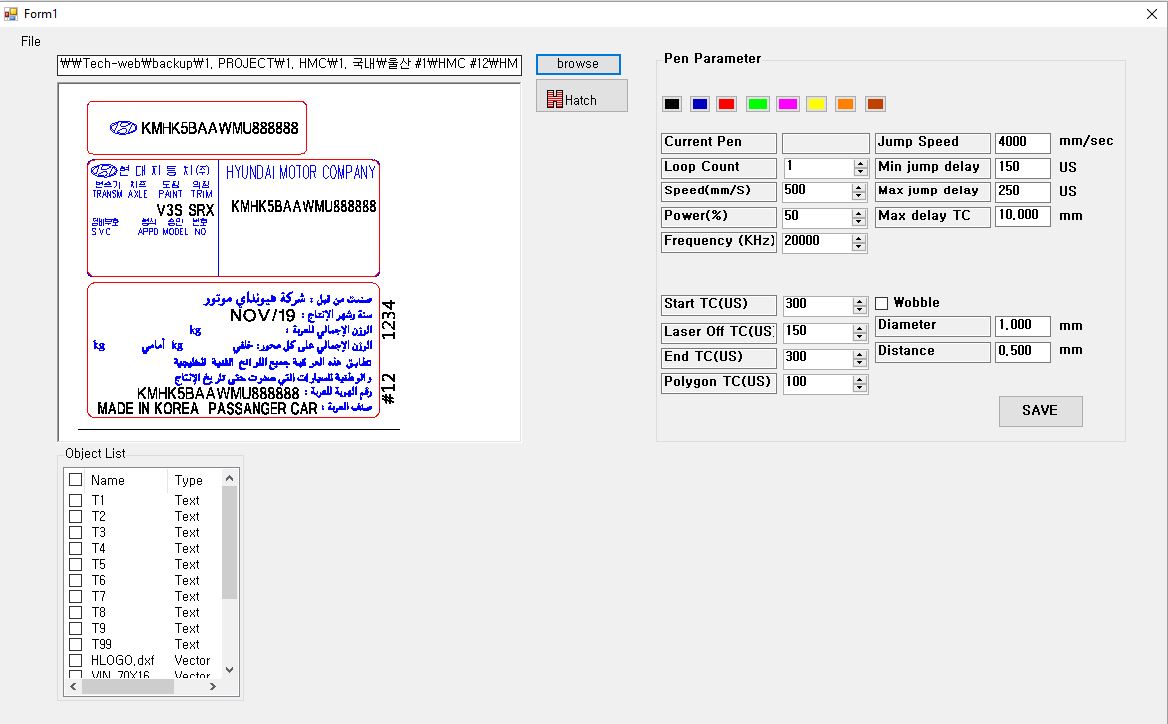Open the File menu

pos(31,41)
